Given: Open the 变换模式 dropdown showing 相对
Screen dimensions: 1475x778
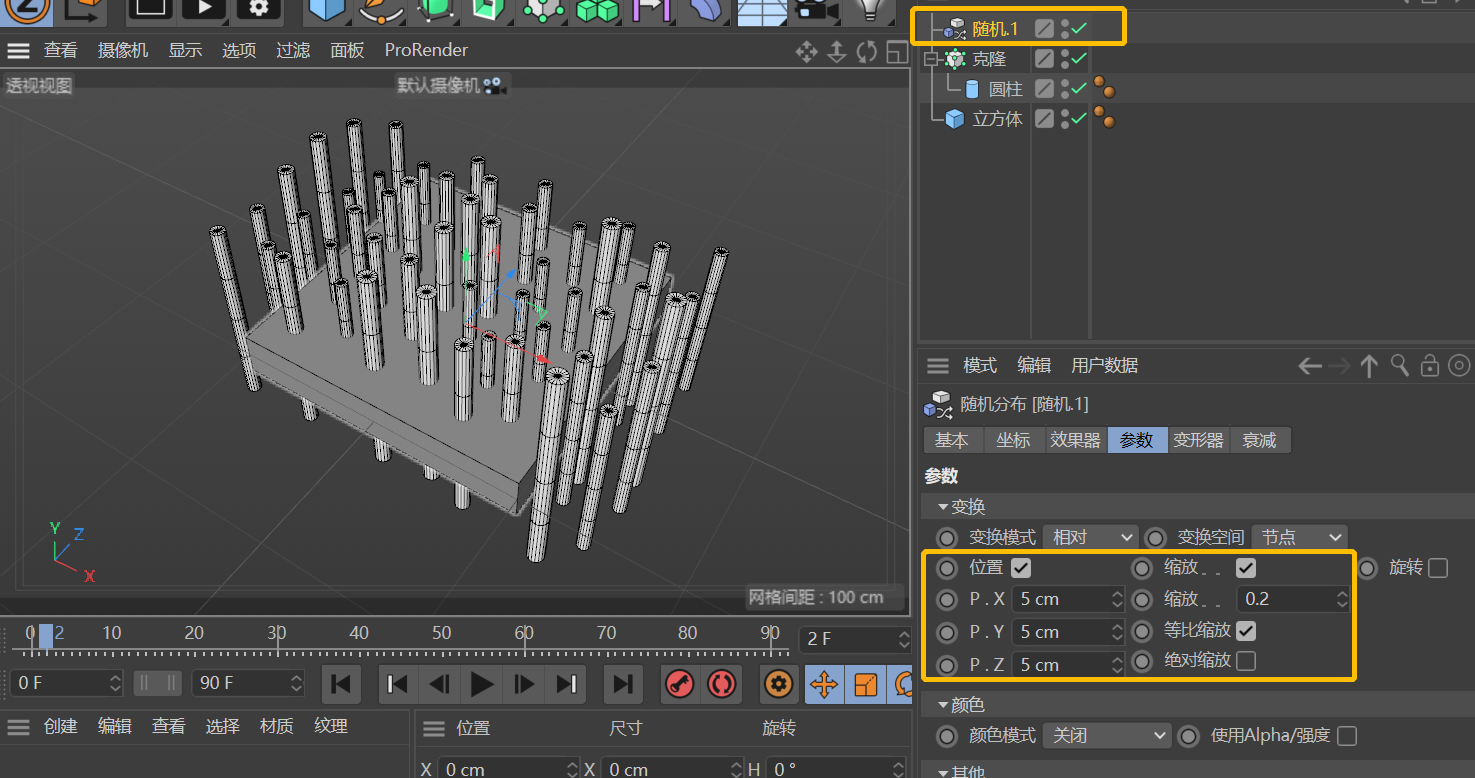Looking at the screenshot, I should (1090, 537).
